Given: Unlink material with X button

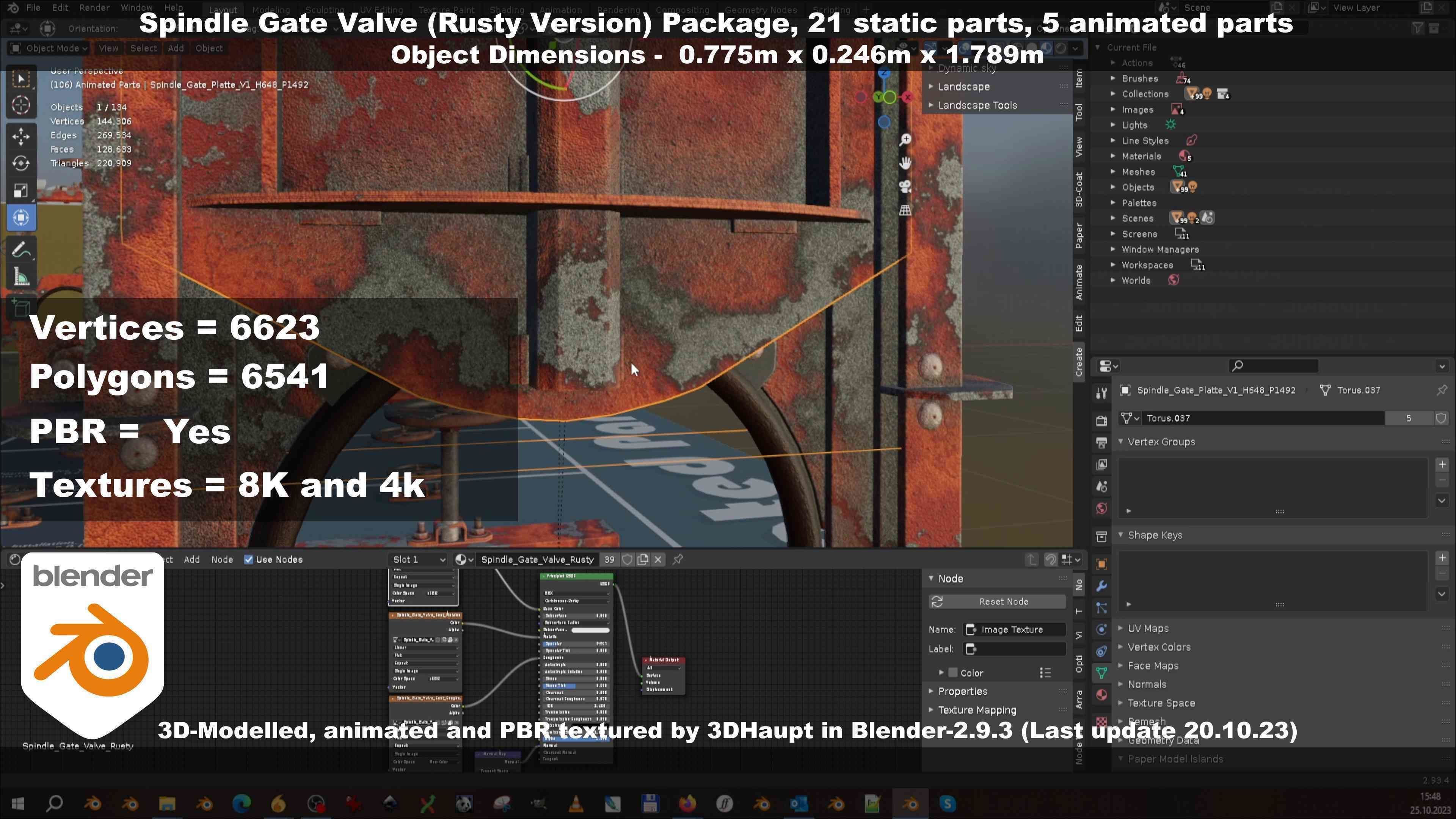Looking at the screenshot, I should click(658, 560).
